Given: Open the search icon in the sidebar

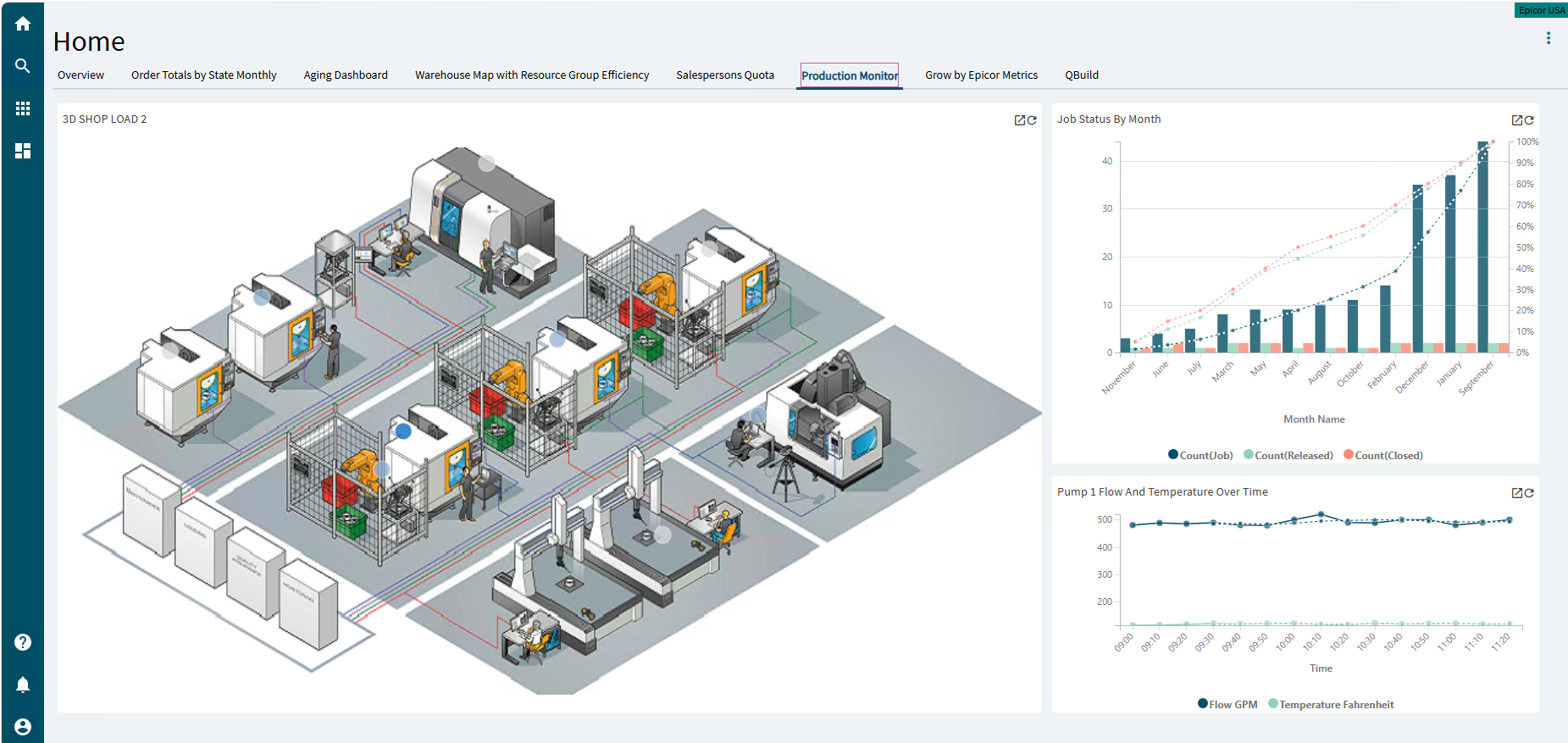Looking at the screenshot, I should (23, 66).
